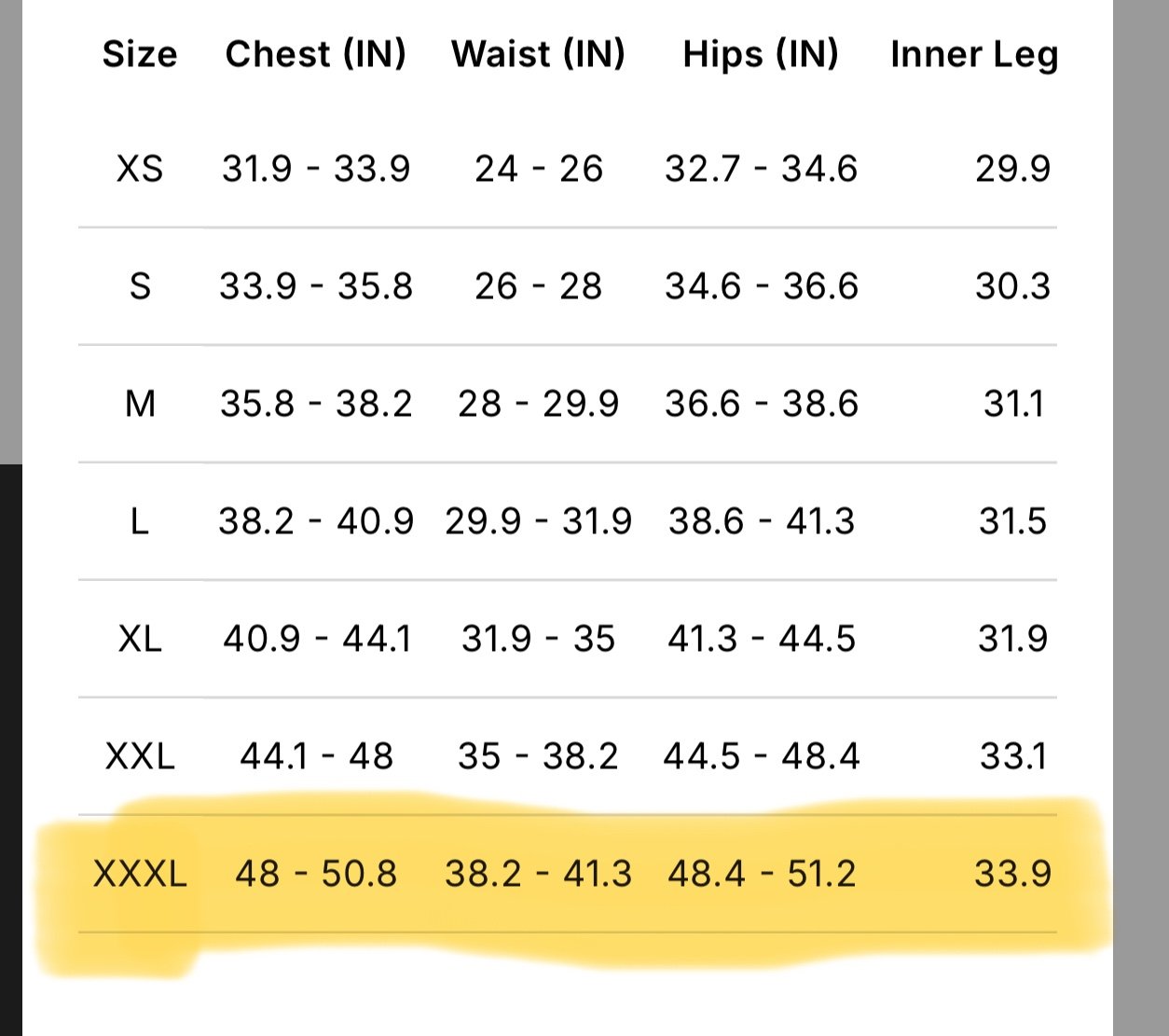This screenshot has height=1036, width=1169.
Task: Click XS inner leg value 29.9
Action: tap(1012, 169)
